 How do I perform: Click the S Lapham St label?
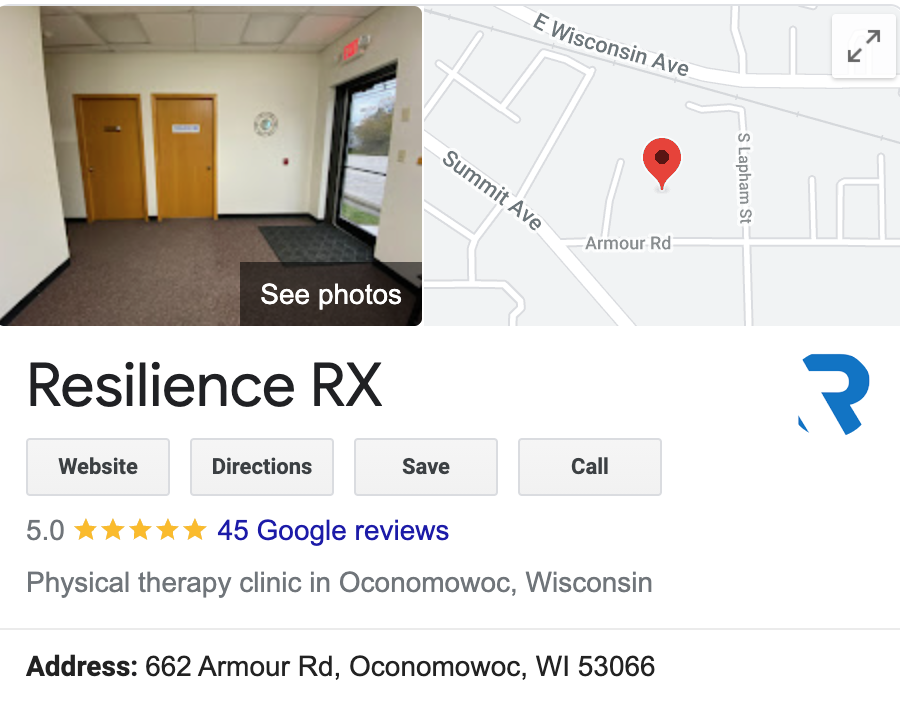click(x=744, y=178)
